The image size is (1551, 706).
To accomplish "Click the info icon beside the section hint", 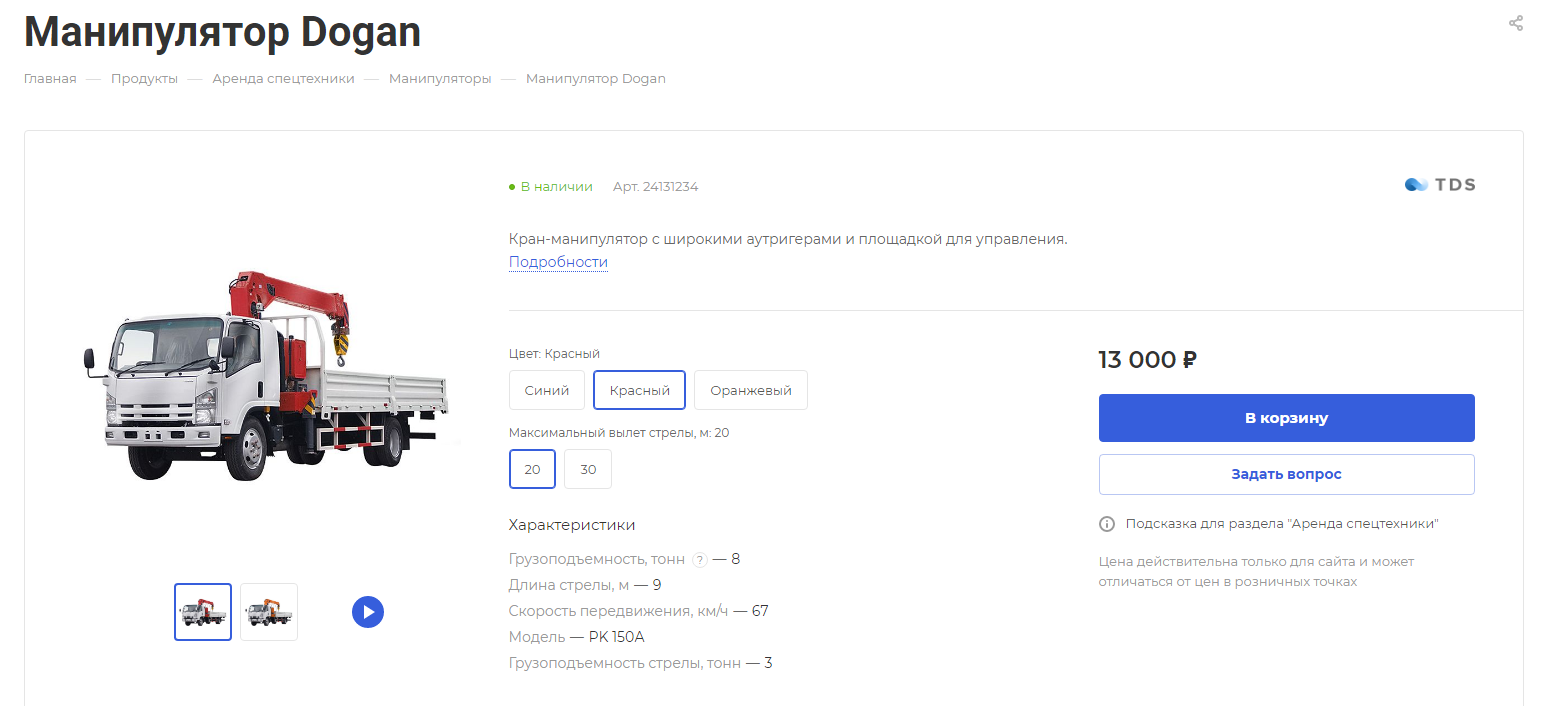I will [1107, 524].
